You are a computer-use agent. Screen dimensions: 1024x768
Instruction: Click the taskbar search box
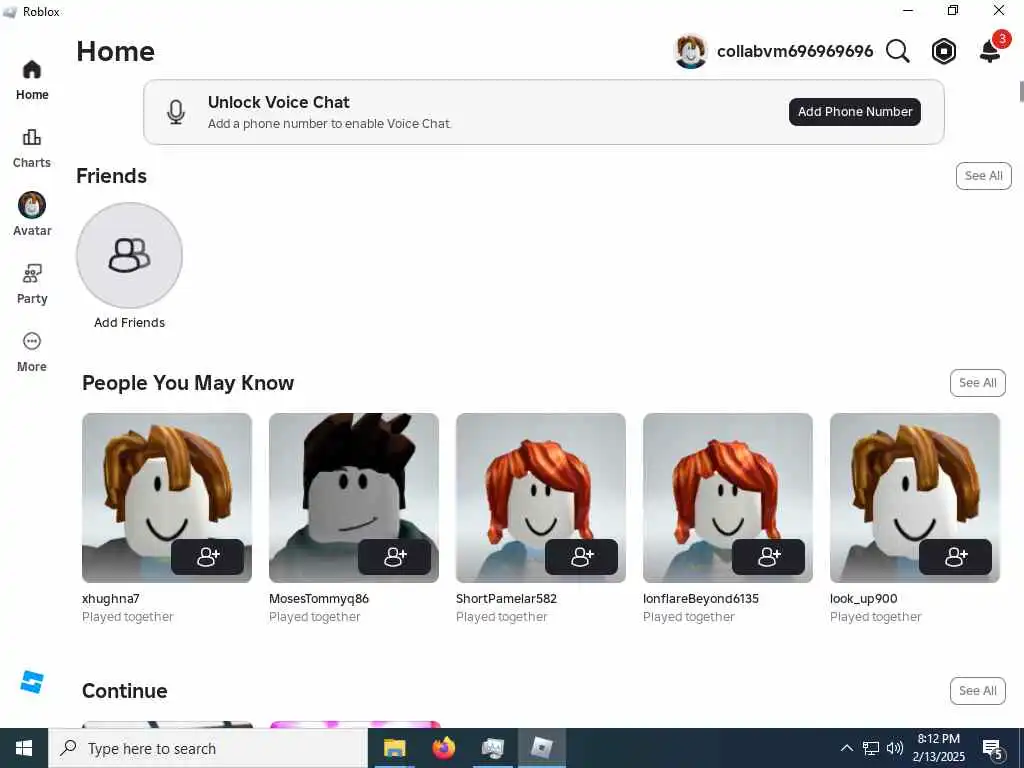tap(208, 748)
